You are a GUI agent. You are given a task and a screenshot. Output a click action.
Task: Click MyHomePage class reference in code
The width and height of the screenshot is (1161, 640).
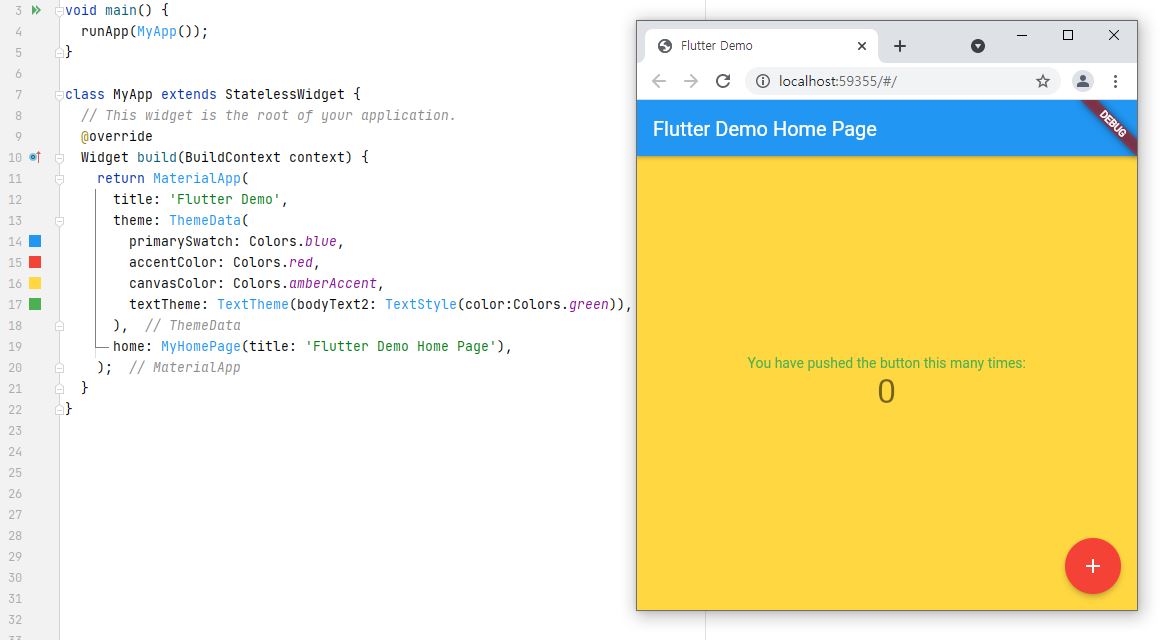click(x=201, y=347)
